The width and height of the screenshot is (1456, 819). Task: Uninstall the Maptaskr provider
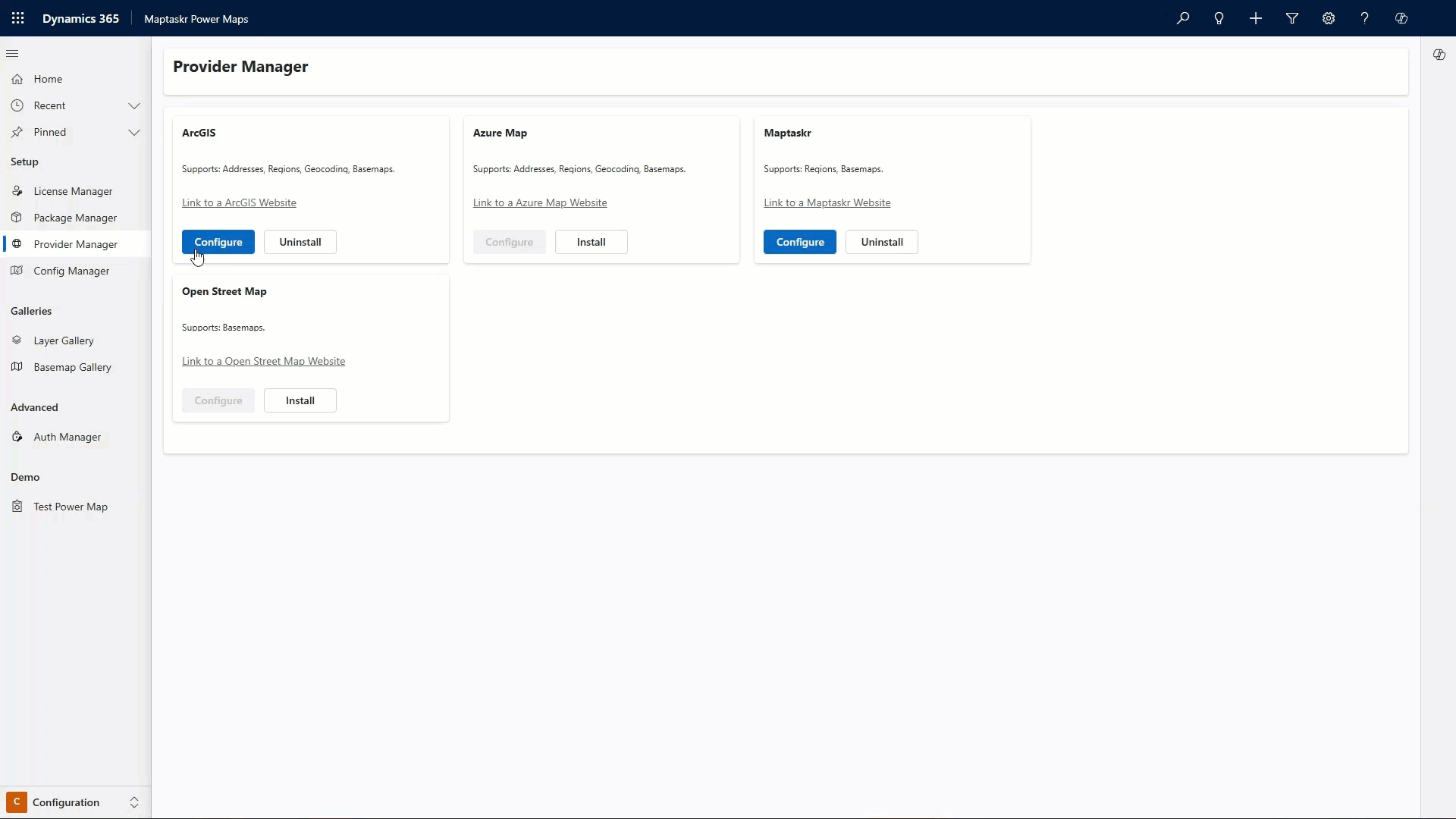coord(881,241)
